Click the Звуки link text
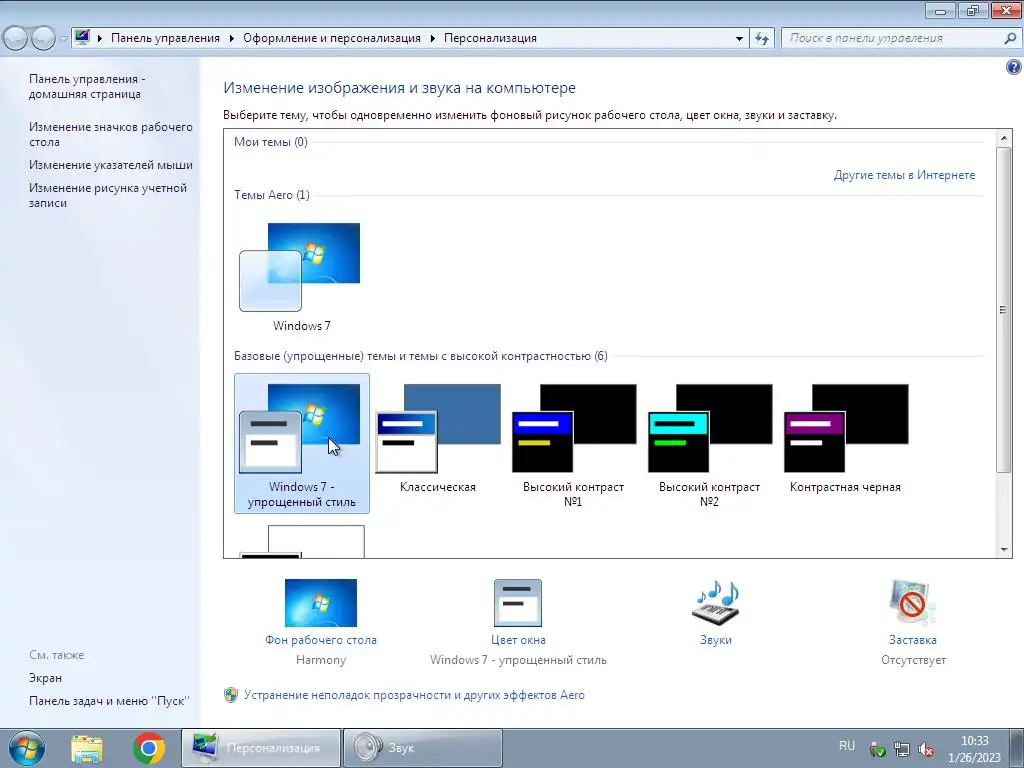The image size is (1024, 768). 716,640
